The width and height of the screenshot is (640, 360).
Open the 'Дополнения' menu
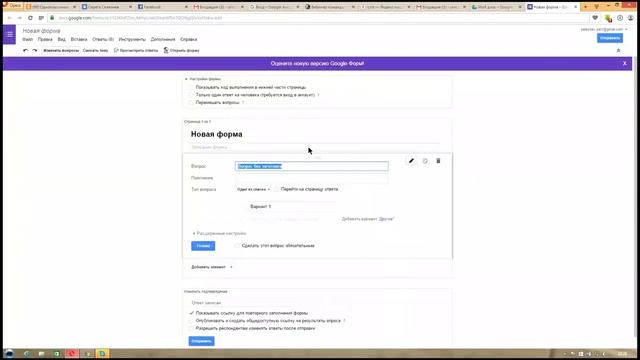163,39
